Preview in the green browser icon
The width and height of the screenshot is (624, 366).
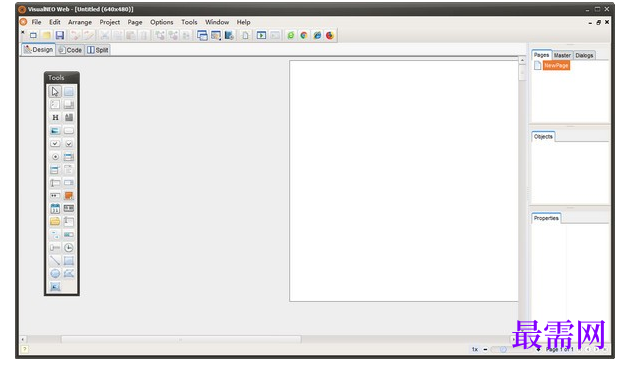(291, 35)
